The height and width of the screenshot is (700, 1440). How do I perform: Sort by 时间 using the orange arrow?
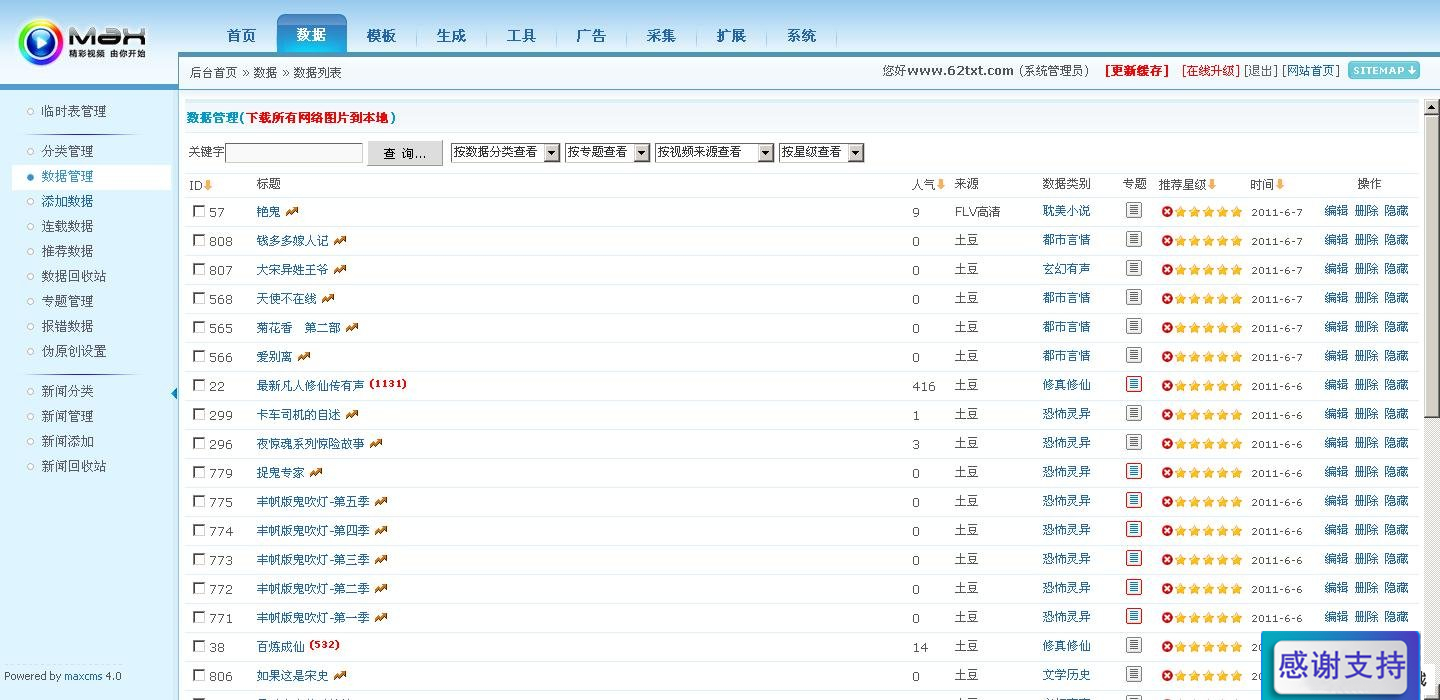1280,184
